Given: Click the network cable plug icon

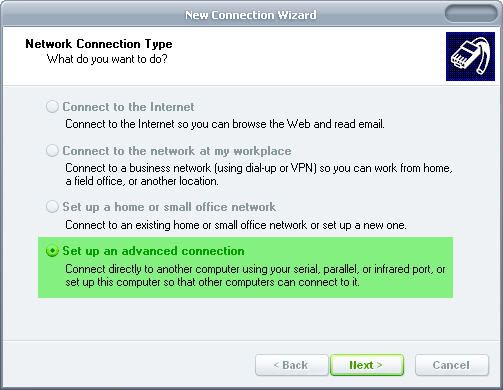Looking at the screenshot, I should click(470, 56).
